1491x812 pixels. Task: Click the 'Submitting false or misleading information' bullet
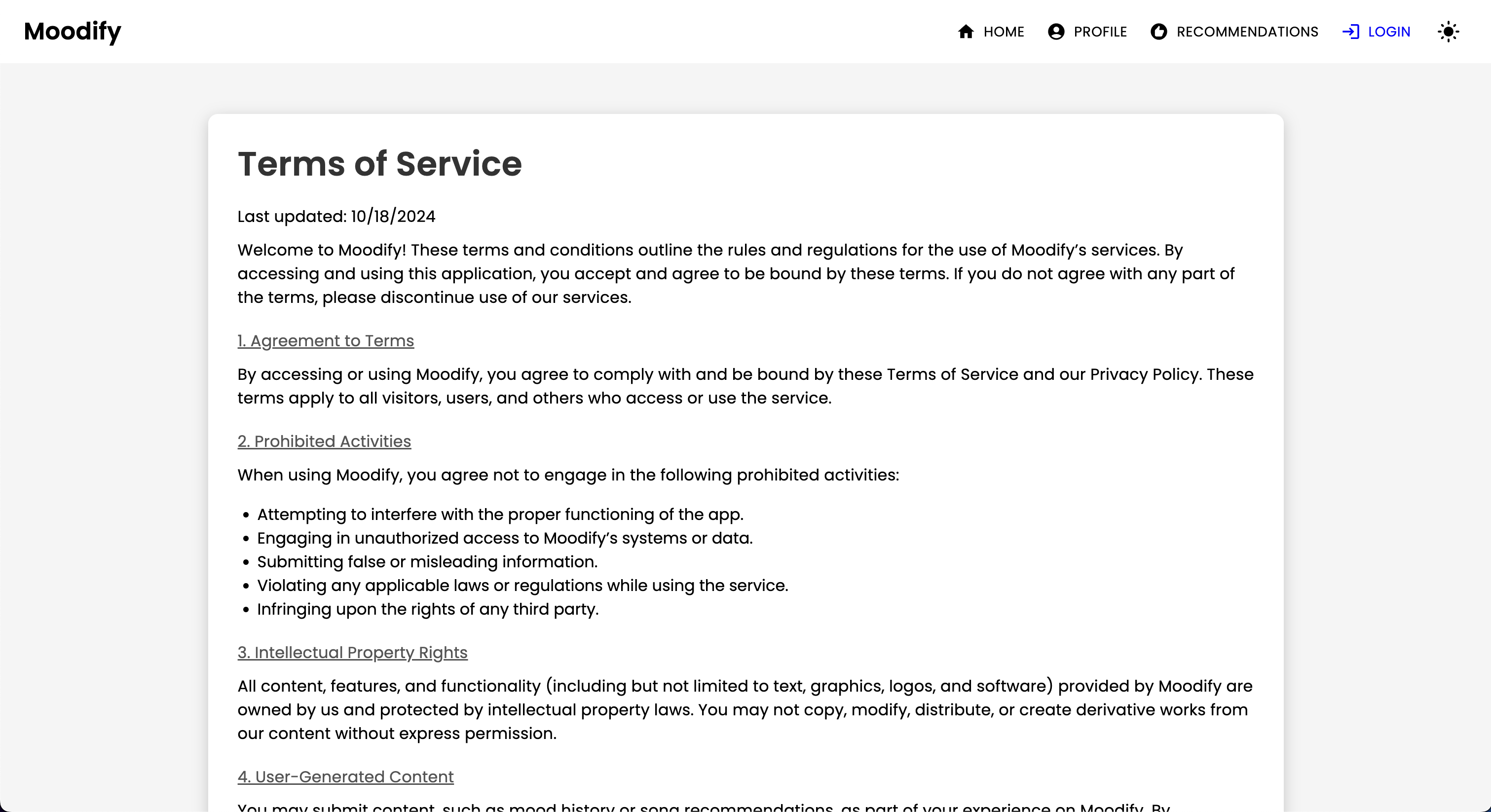point(427,562)
